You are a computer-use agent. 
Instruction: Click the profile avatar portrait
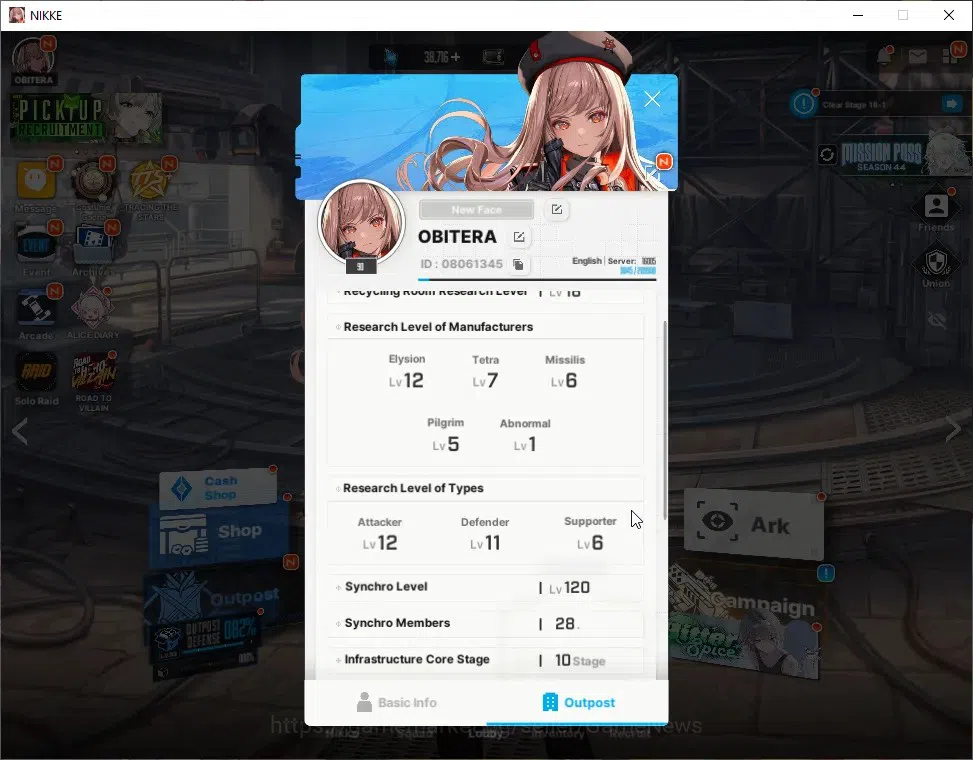(361, 223)
